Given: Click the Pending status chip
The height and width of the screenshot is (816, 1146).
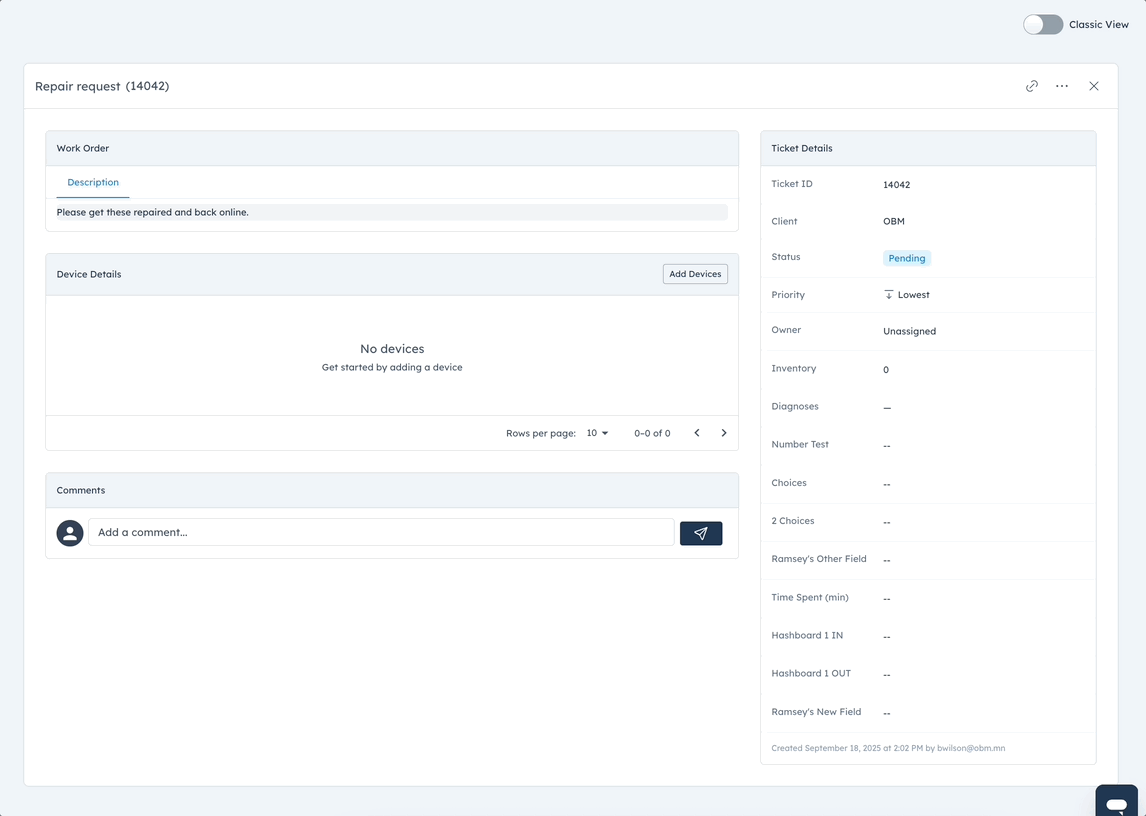Looking at the screenshot, I should 906,258.
